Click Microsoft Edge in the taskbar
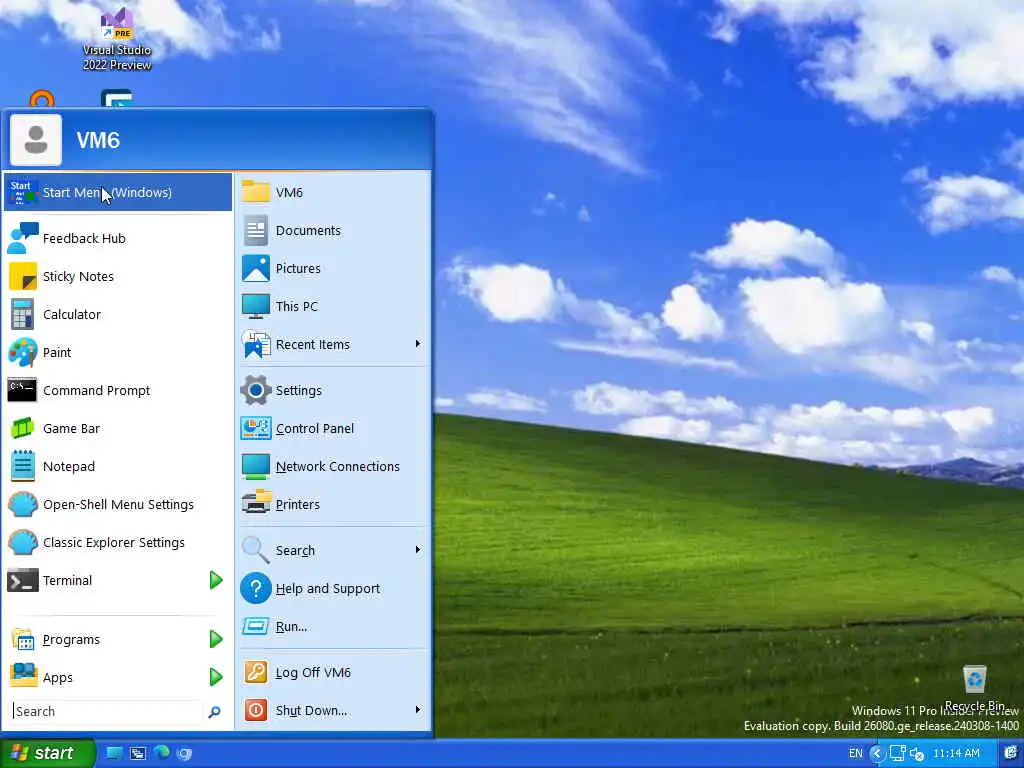 click(161, 753)
